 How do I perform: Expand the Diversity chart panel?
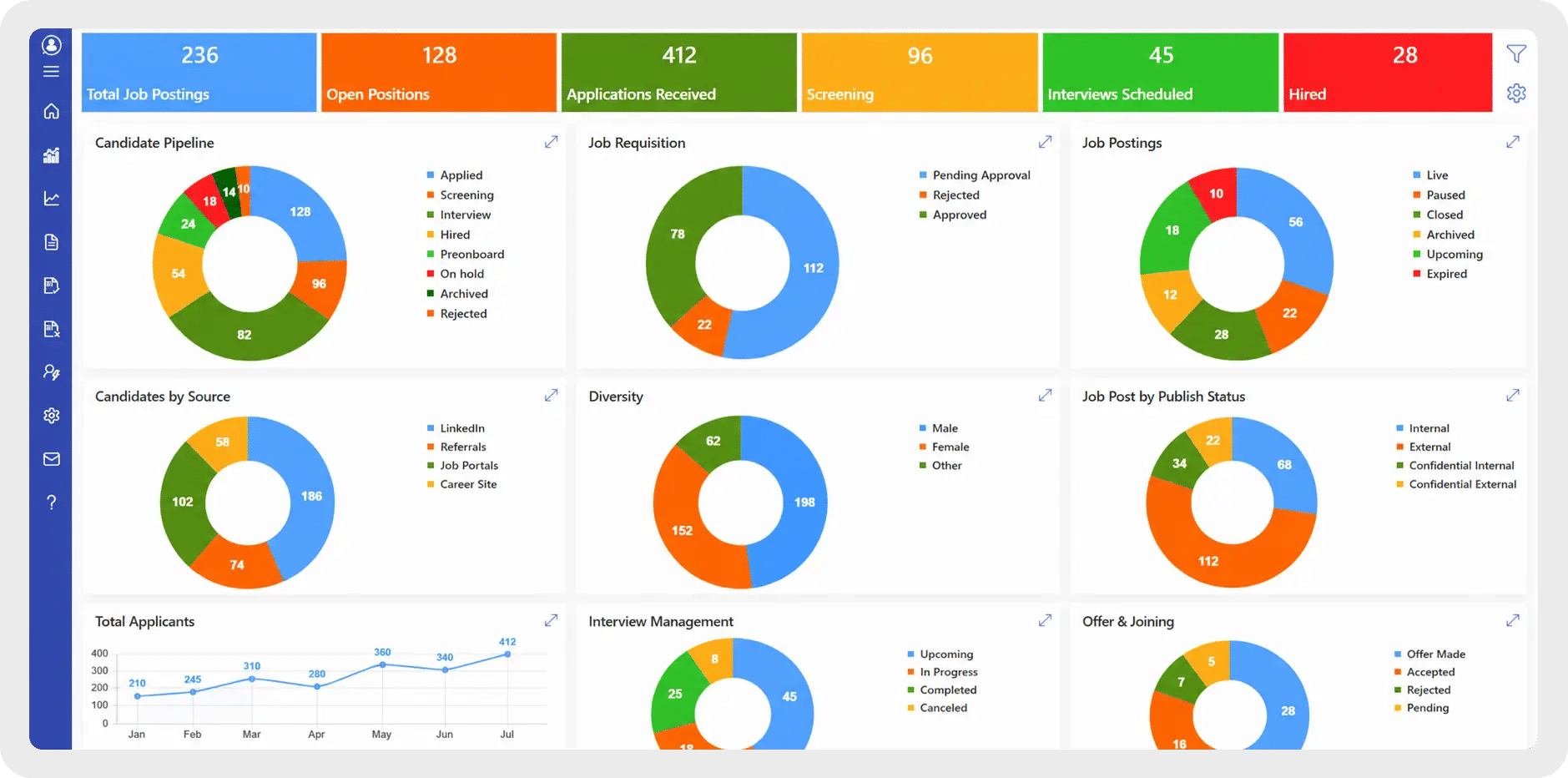1045,395
